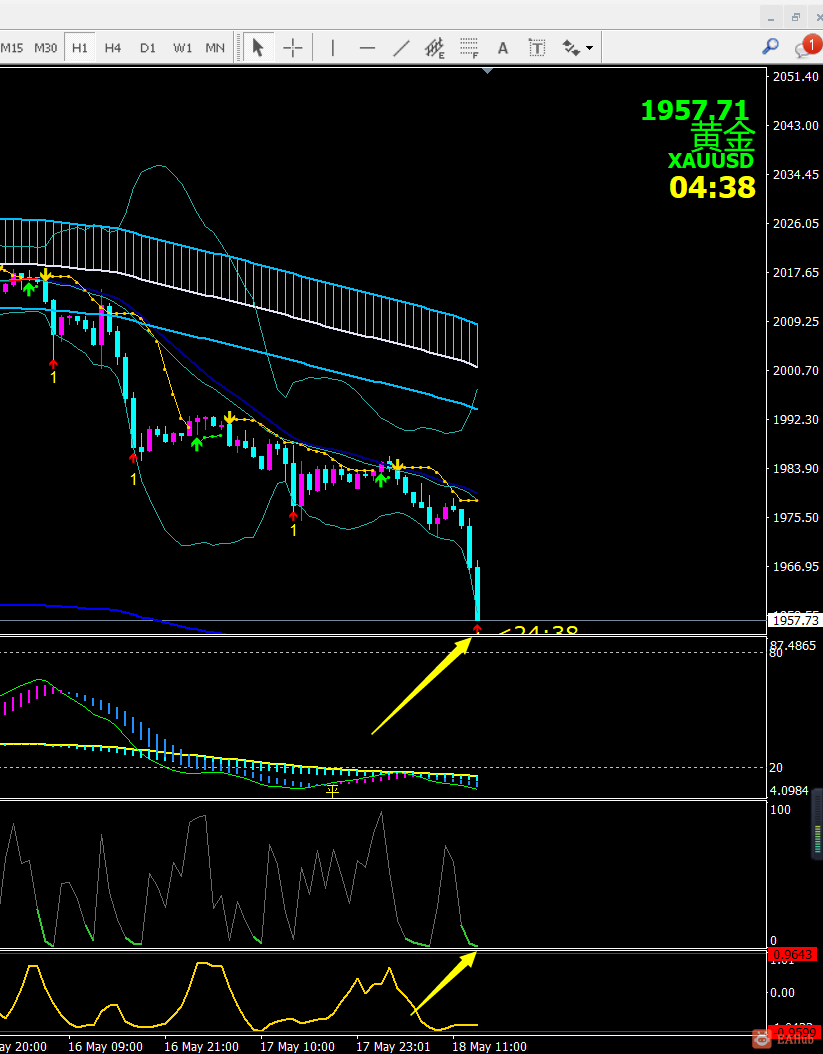The height and width of the screenshot is (1054, 823).
Task: Minimize the inner chart window
Action: [x=771, y=17]
